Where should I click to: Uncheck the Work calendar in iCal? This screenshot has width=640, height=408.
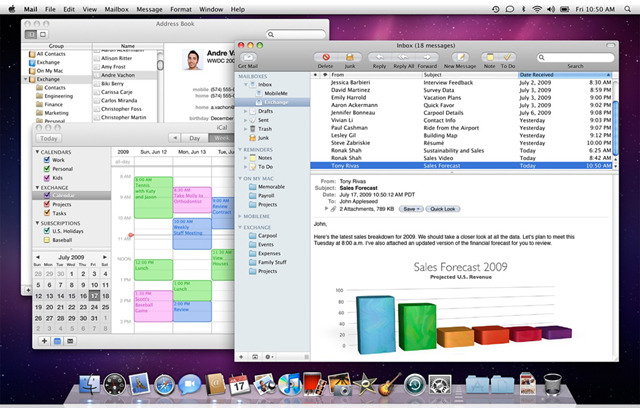click(x=47, y=160)
